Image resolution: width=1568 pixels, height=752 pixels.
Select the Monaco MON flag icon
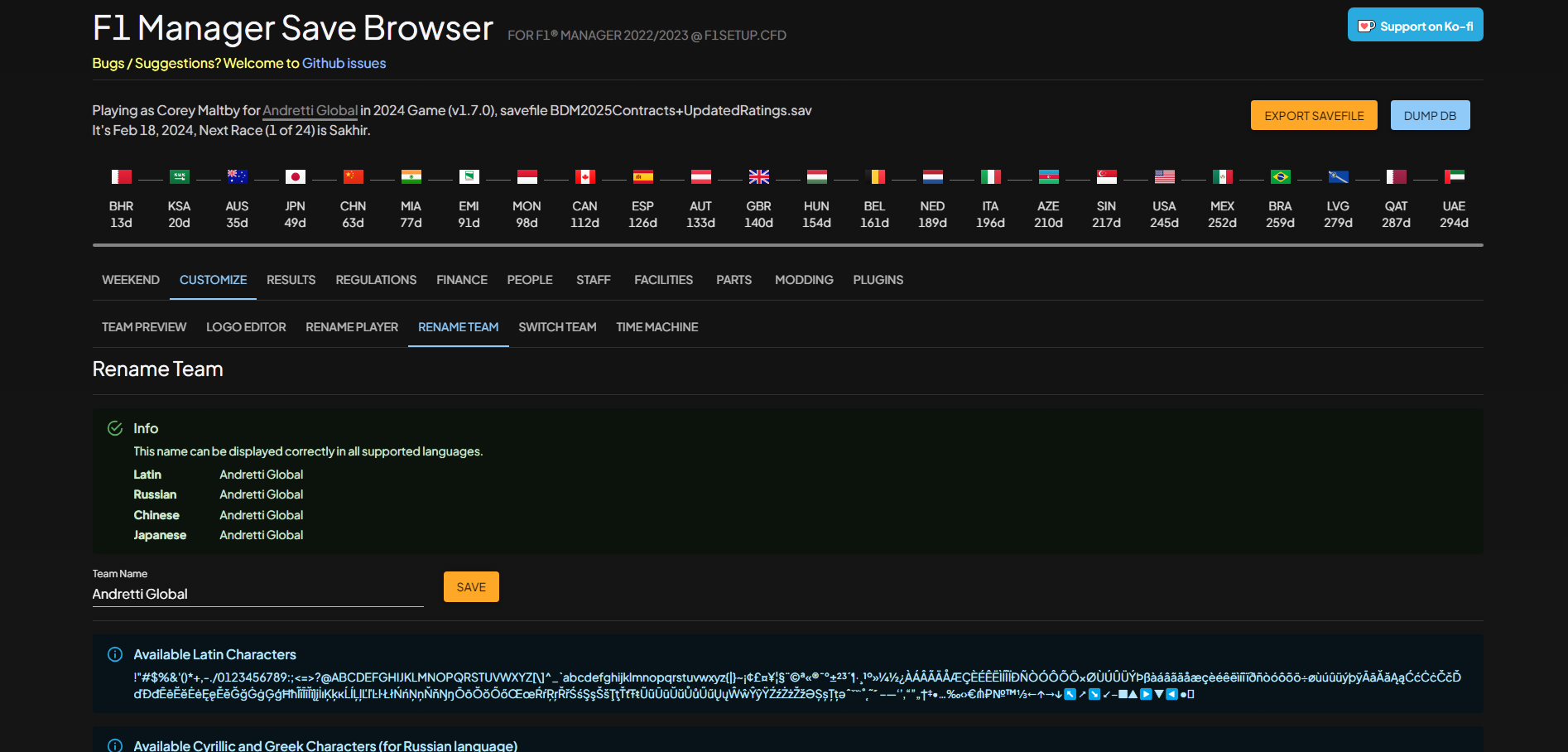[527, 176]
